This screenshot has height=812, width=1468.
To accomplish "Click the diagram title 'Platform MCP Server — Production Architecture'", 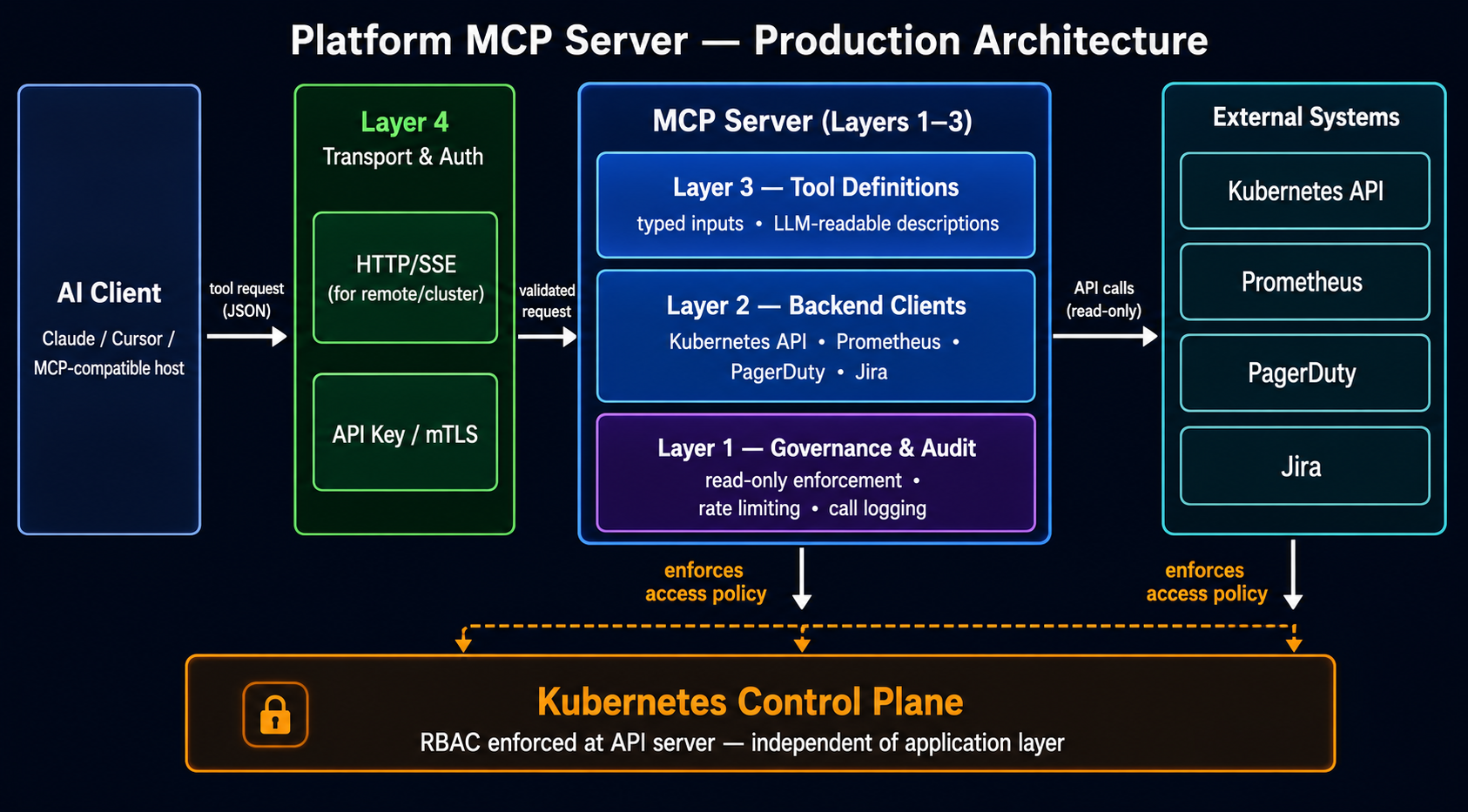I will pyautogui.click(x=749, y=40).
